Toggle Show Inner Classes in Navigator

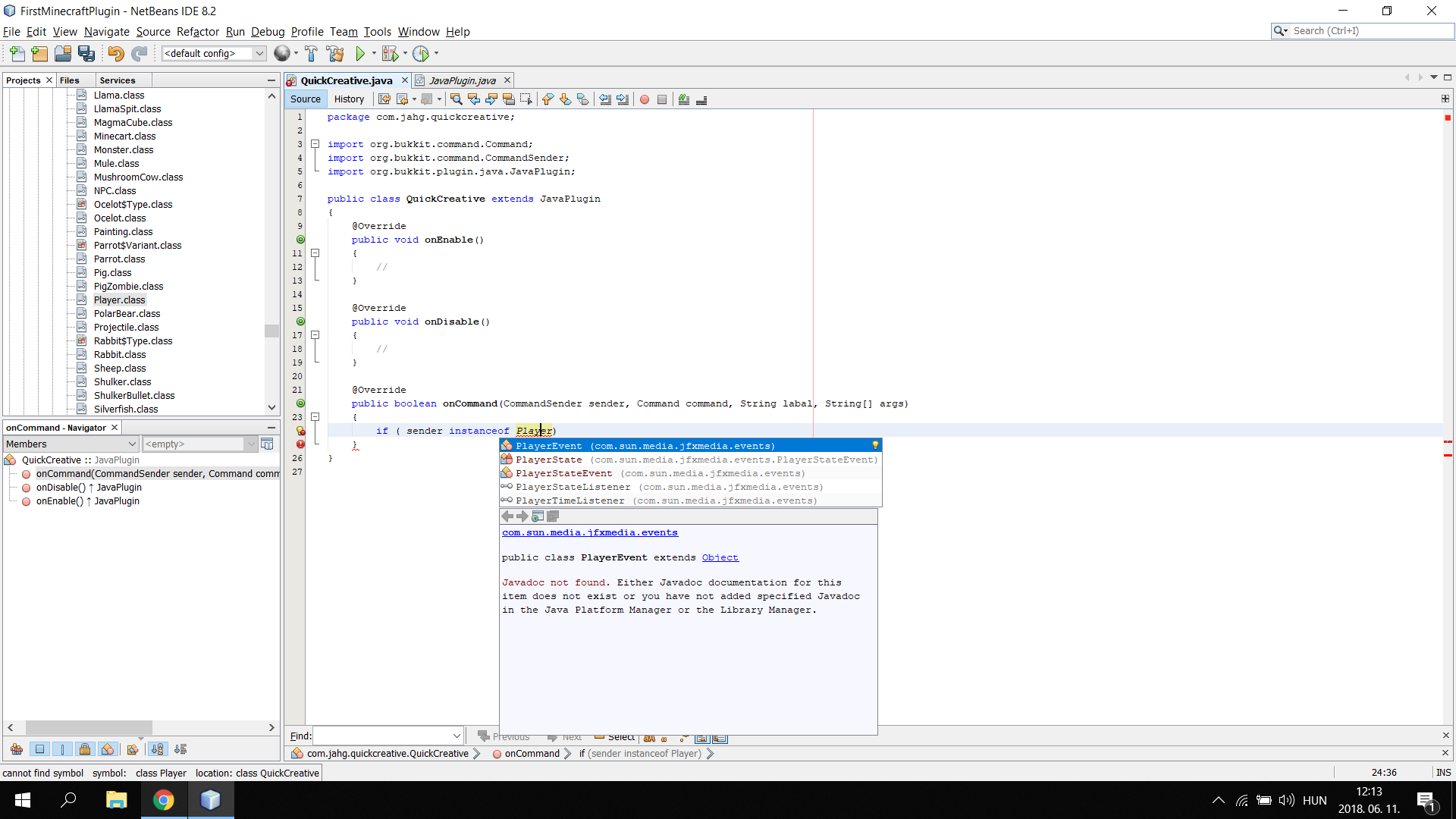[108, 749]
